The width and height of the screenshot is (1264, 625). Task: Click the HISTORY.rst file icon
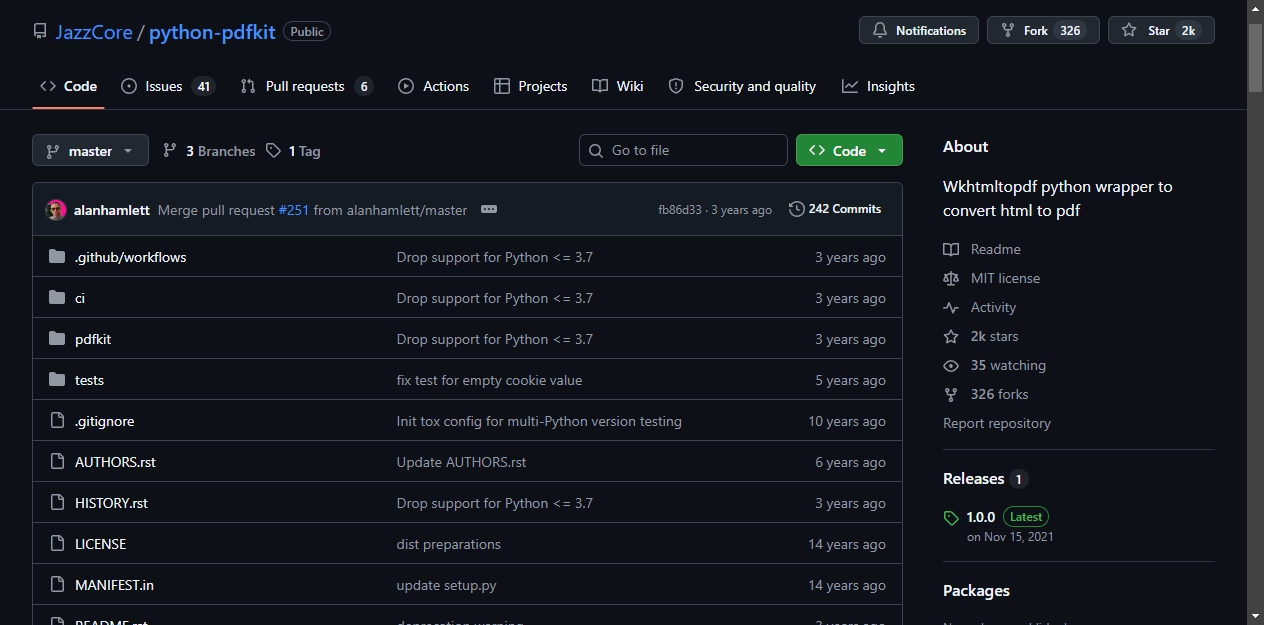point(57,503)
